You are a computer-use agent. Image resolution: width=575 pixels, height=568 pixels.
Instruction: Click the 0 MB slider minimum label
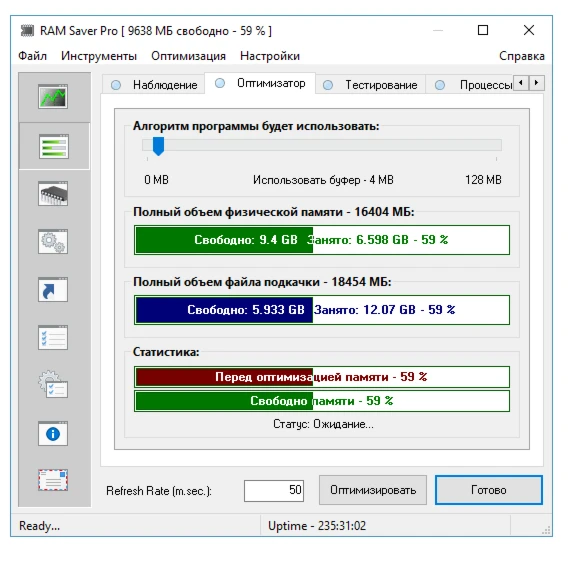[x=156, y=180]
